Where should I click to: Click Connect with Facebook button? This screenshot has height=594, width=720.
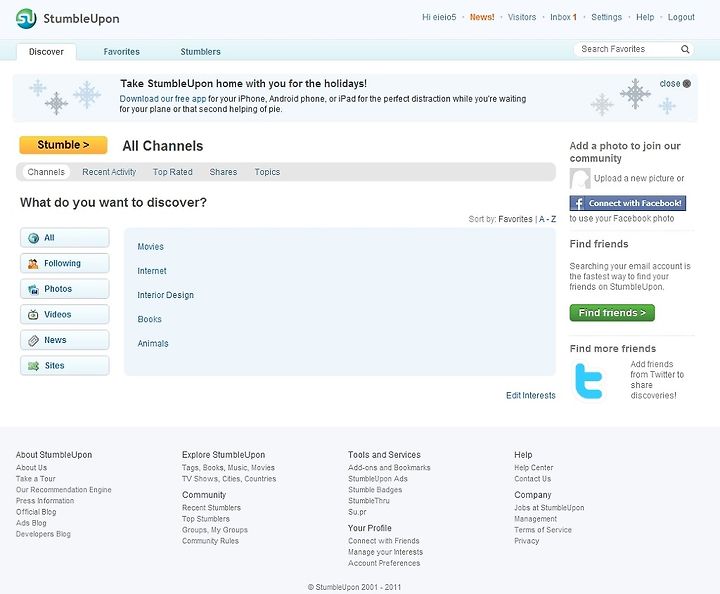(x=628, y=203)
